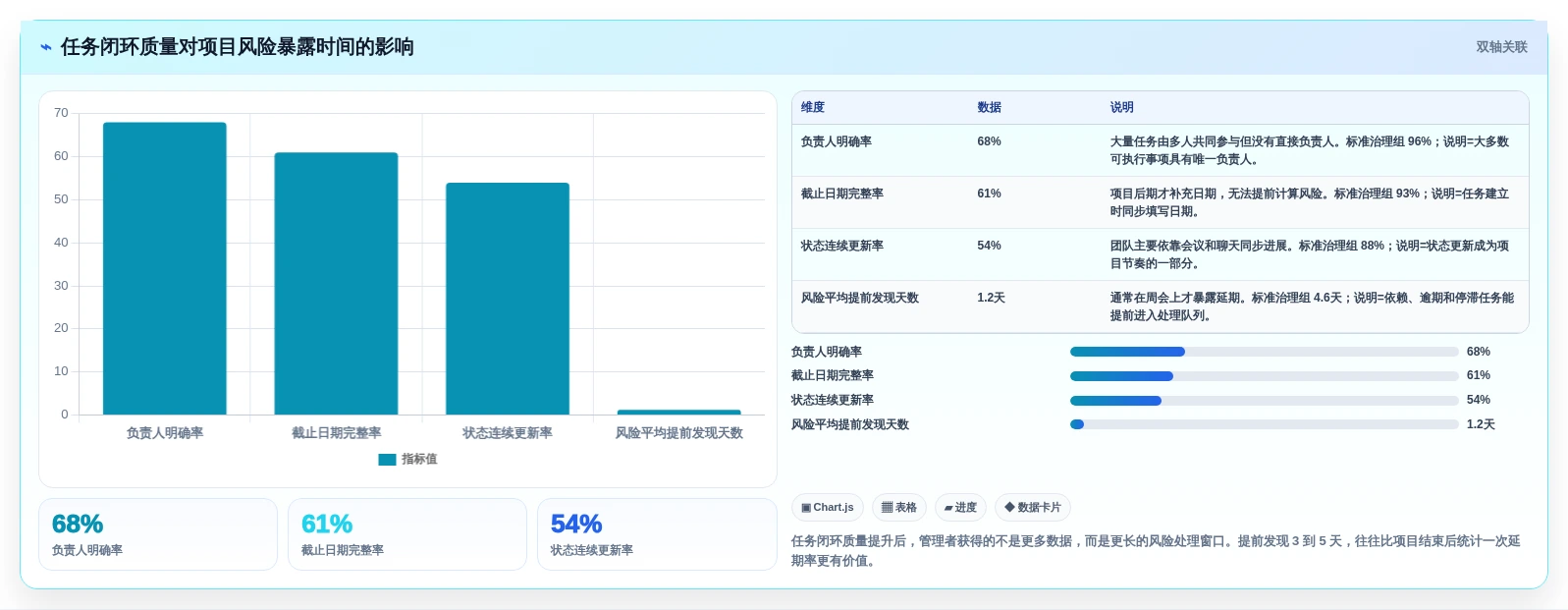Viewport: 1568px width, 610px height.
Task: Click the y-axis value 70
Action: click(61, 113)
